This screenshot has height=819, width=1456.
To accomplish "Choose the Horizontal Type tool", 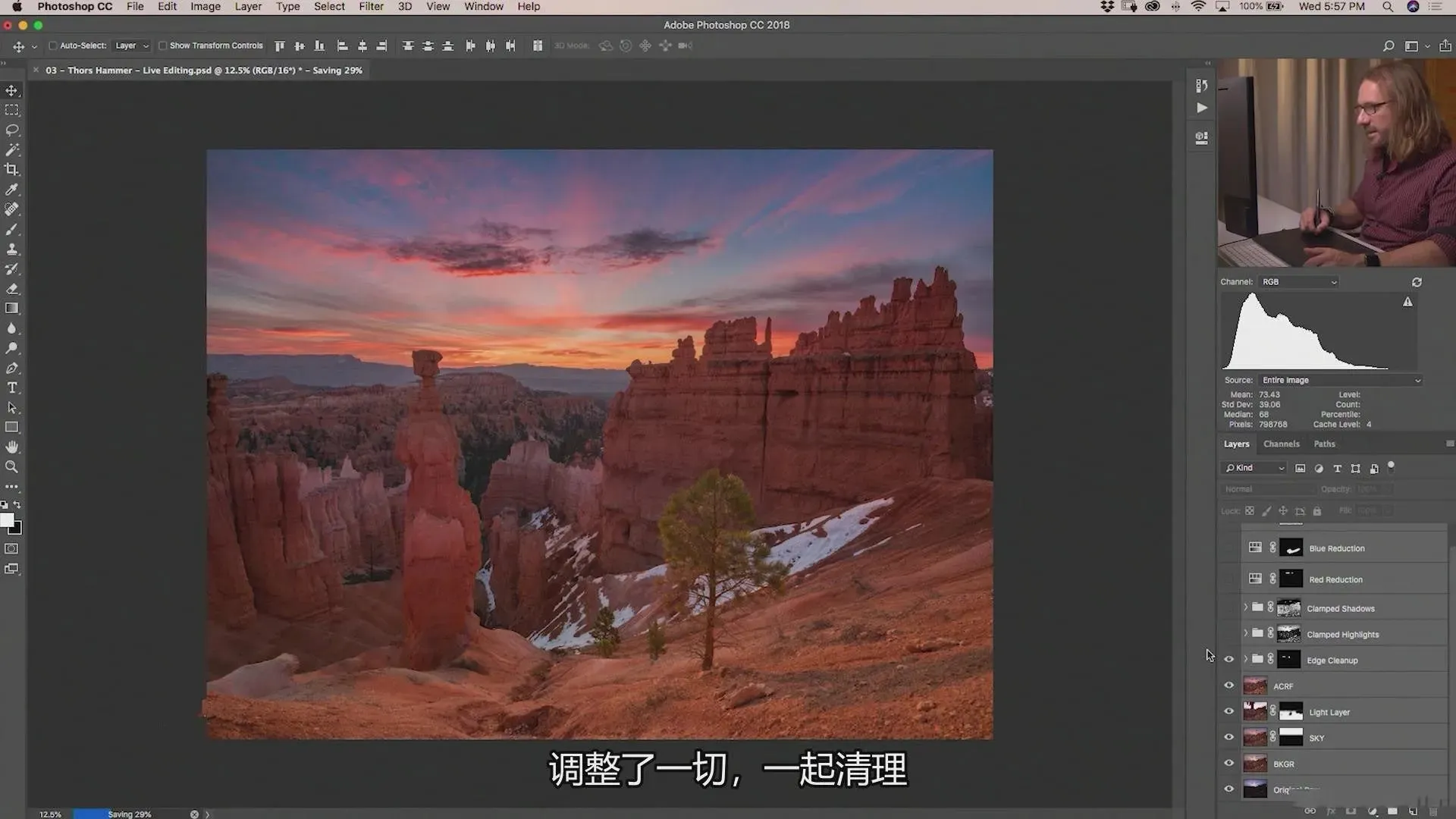I will coord(12,388).
